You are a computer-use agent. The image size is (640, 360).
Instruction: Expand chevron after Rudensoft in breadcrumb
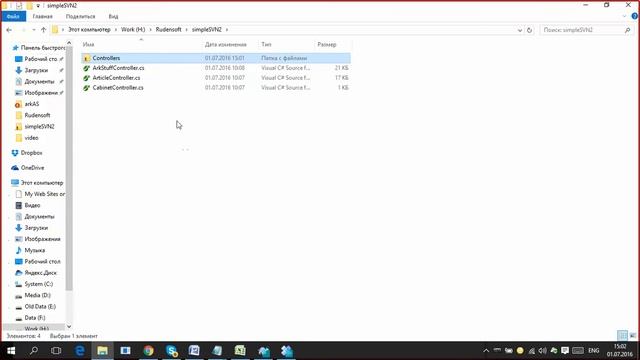(187, 30)
